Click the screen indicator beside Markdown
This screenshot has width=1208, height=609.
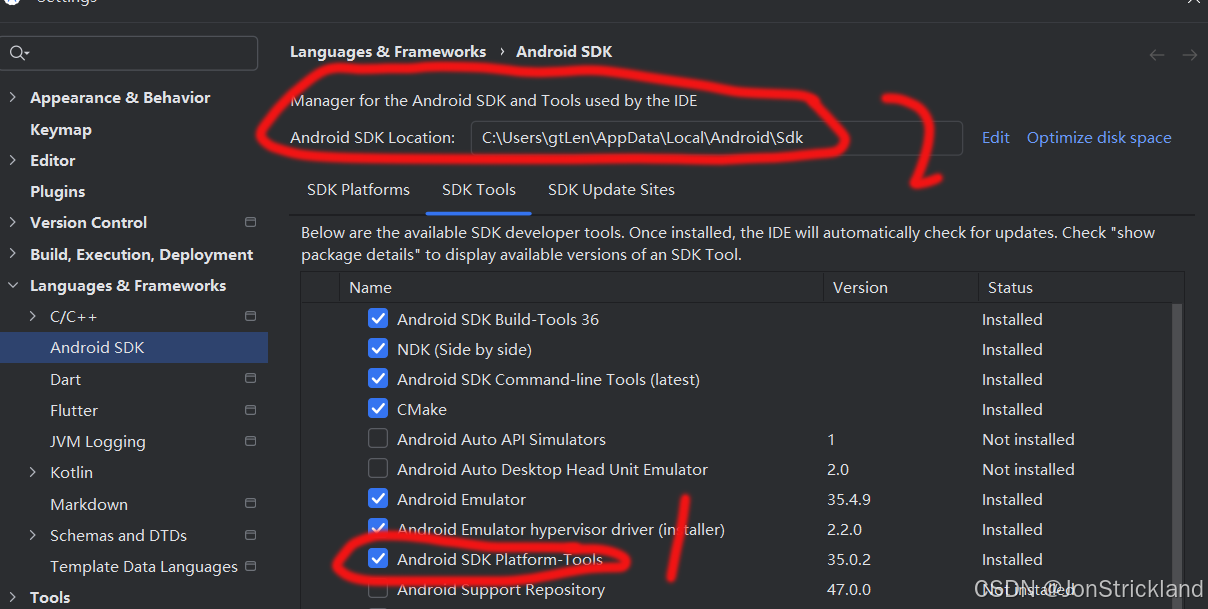click(x=249, y=503)
